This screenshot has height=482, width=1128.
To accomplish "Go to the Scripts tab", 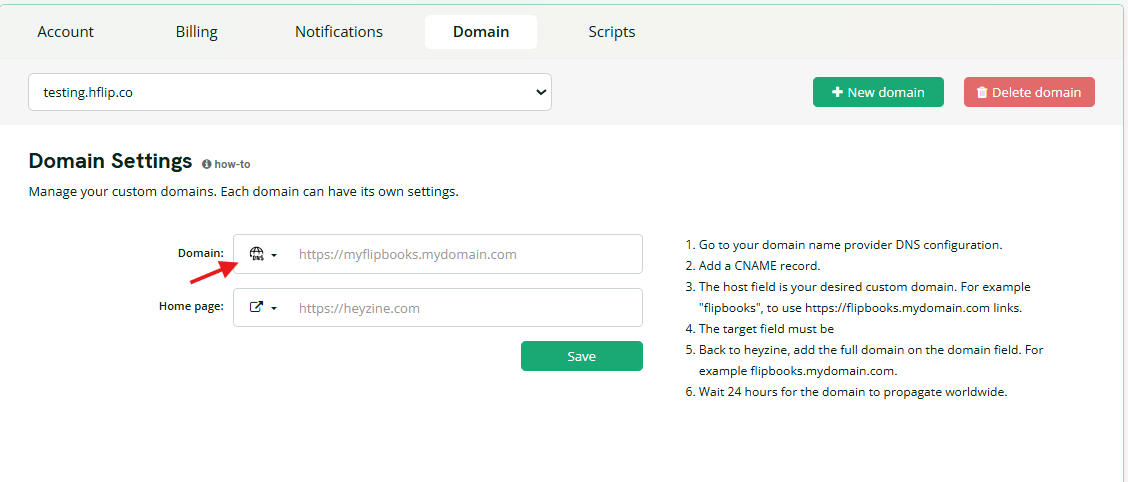I will 611,32.
